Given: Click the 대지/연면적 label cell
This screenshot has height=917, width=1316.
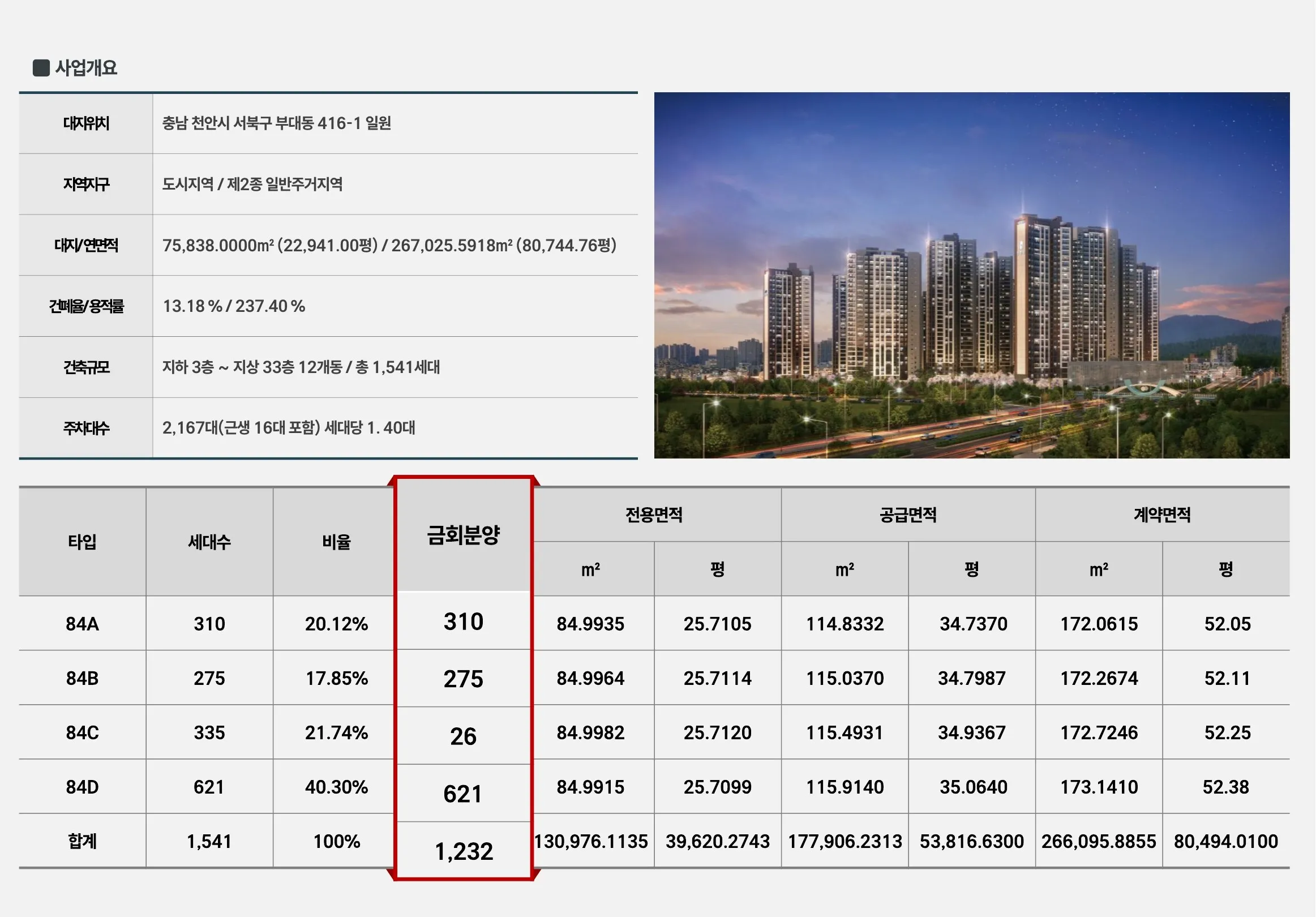Looking at the screenshot, I should 86,245.
